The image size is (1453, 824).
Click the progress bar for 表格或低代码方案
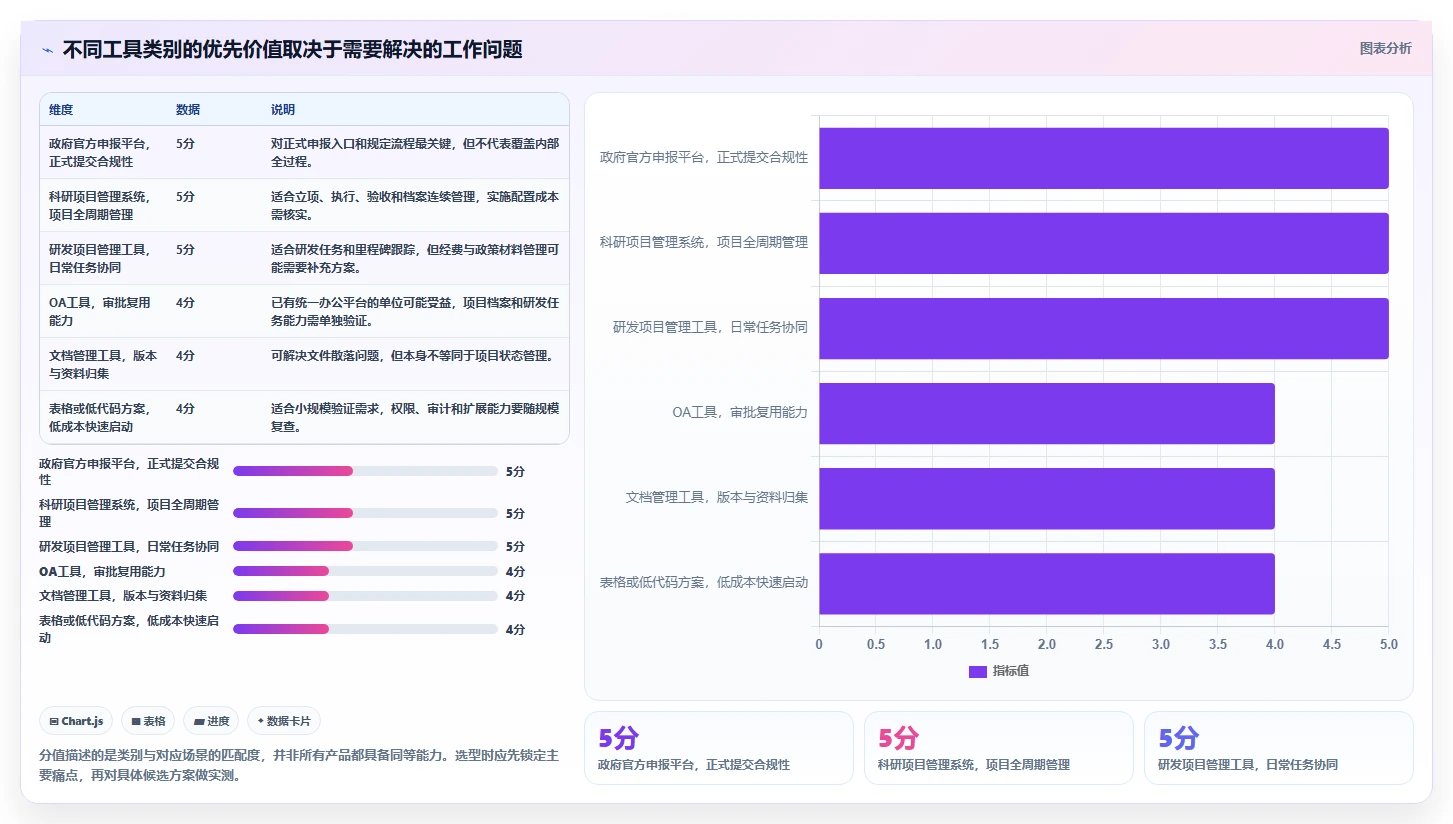point(365,629)
